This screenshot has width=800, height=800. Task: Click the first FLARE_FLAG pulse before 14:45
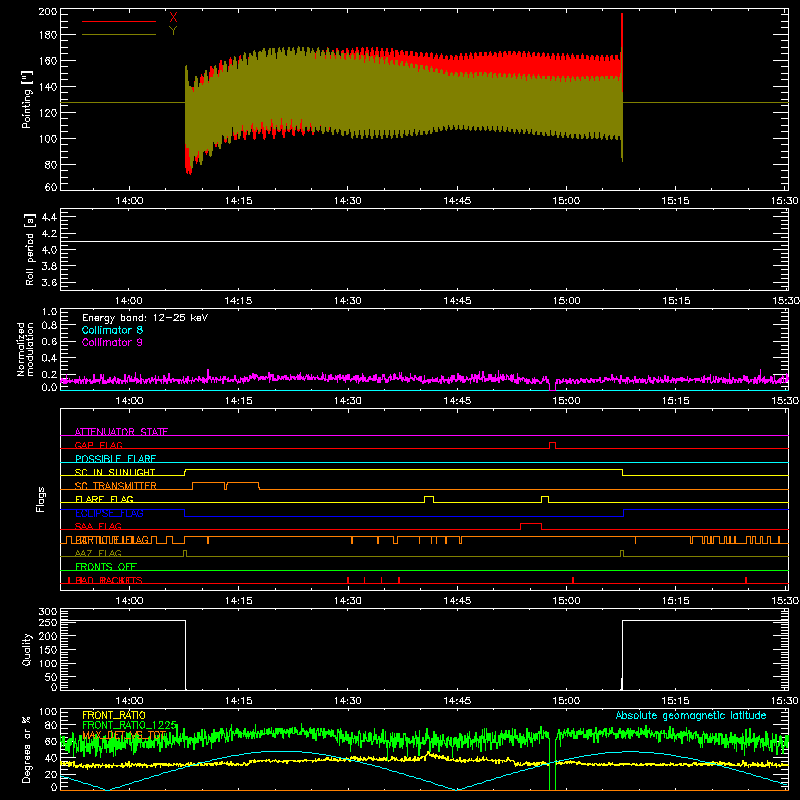pos(429,498)
